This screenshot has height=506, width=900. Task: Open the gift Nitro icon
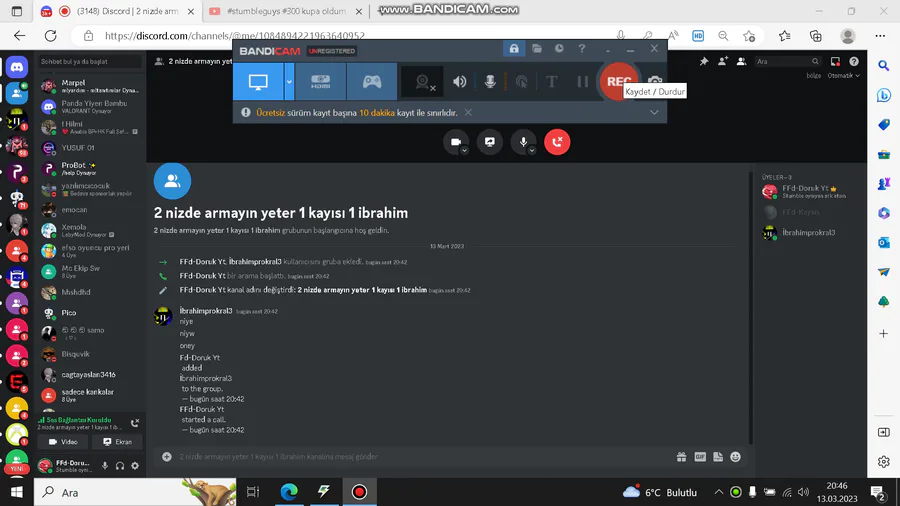(x=681, y=457)
